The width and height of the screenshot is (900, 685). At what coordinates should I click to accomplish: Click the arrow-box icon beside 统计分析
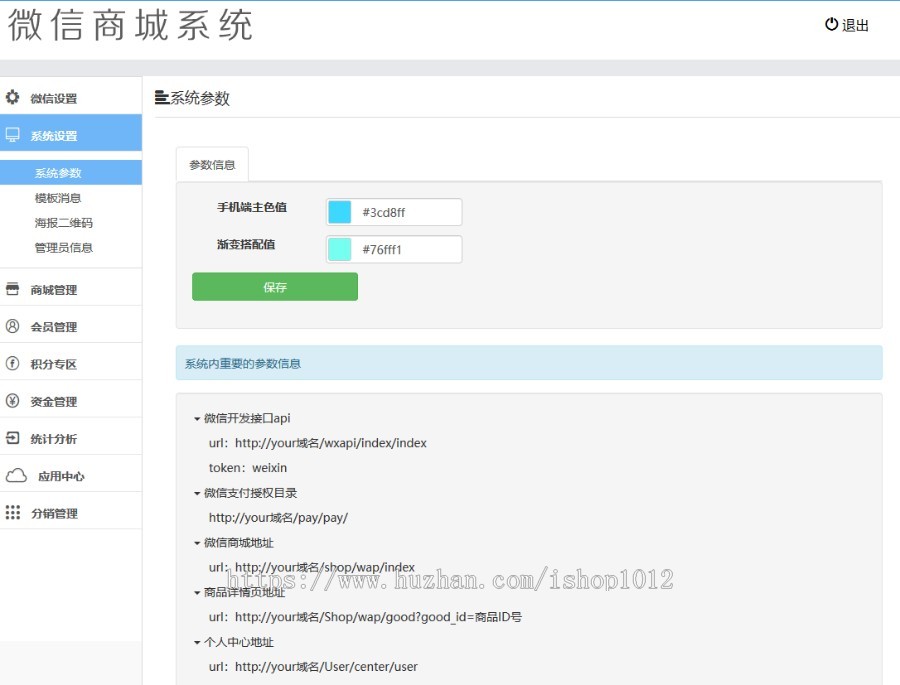[12, 438]
